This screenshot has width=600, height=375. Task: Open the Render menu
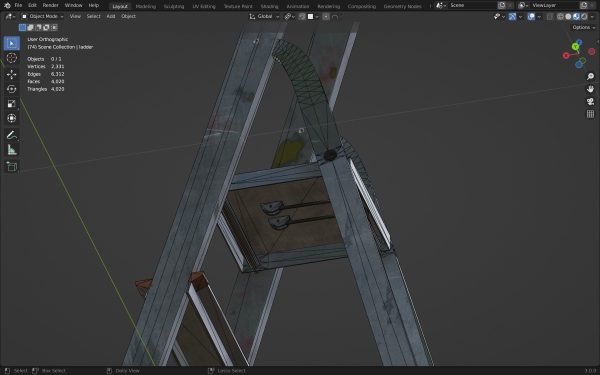[51, 5]
